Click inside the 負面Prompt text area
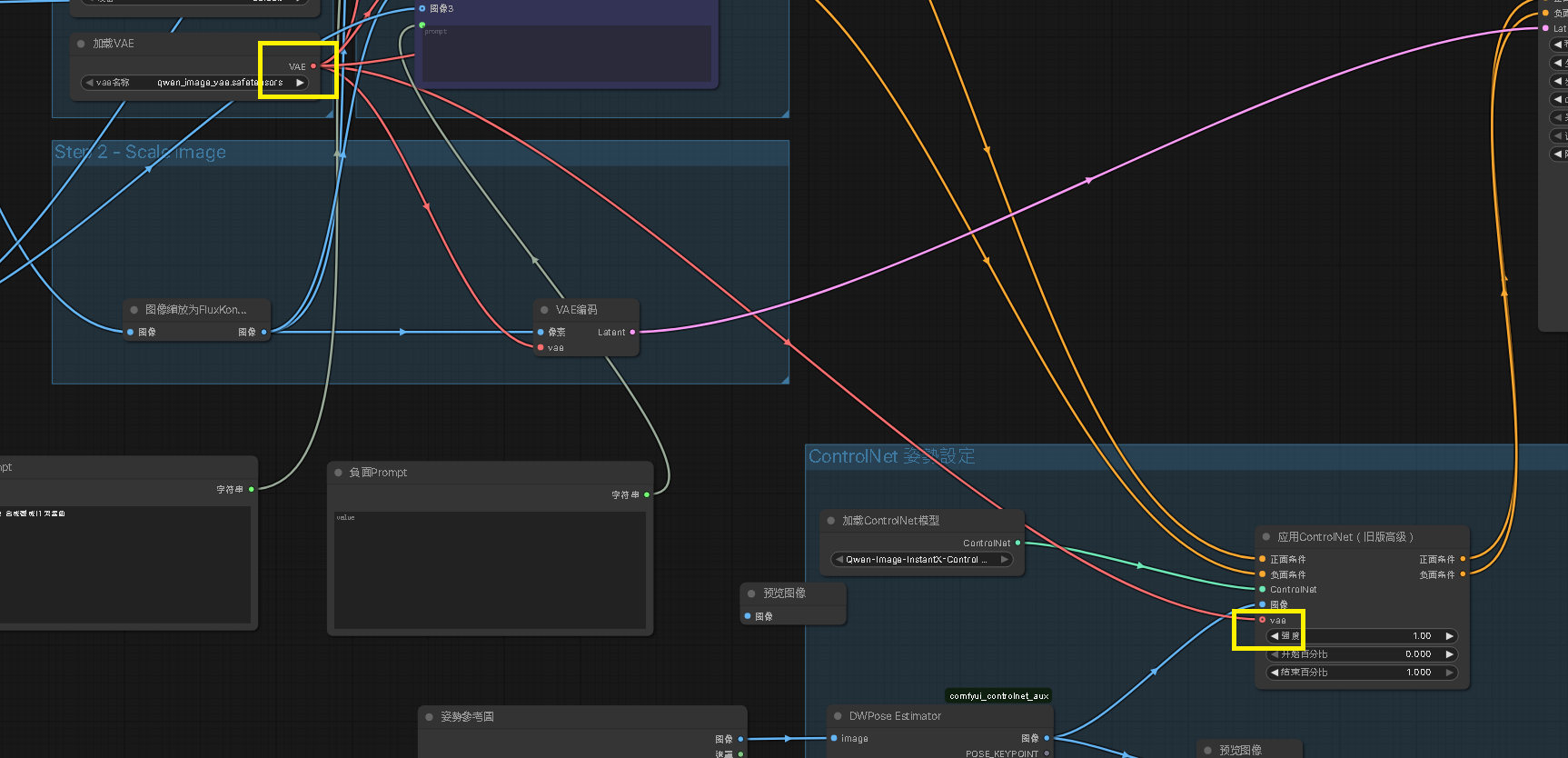 pyautogui.click(x=490, y=570)
